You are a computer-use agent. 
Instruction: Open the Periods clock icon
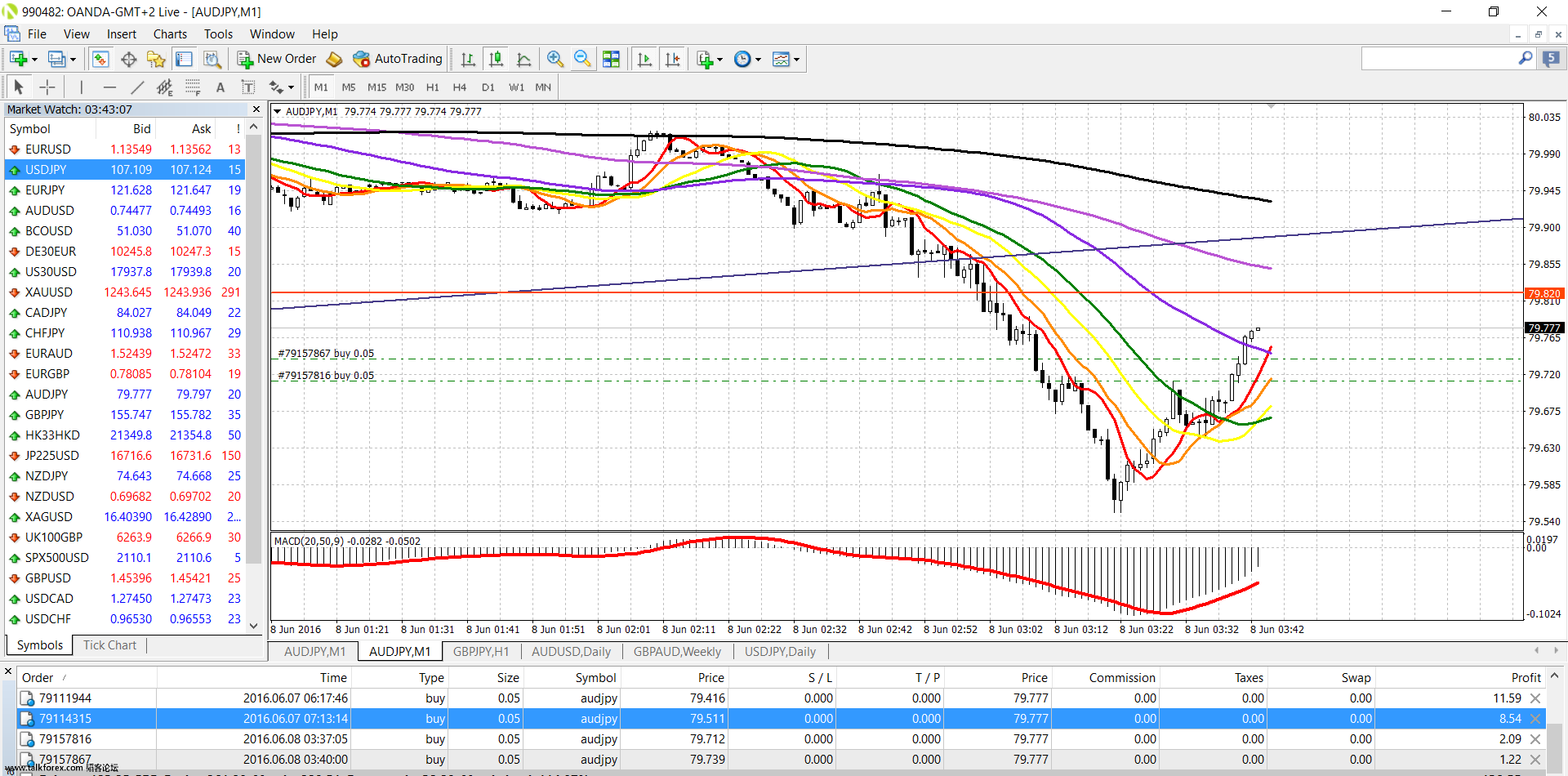point(742,59)
